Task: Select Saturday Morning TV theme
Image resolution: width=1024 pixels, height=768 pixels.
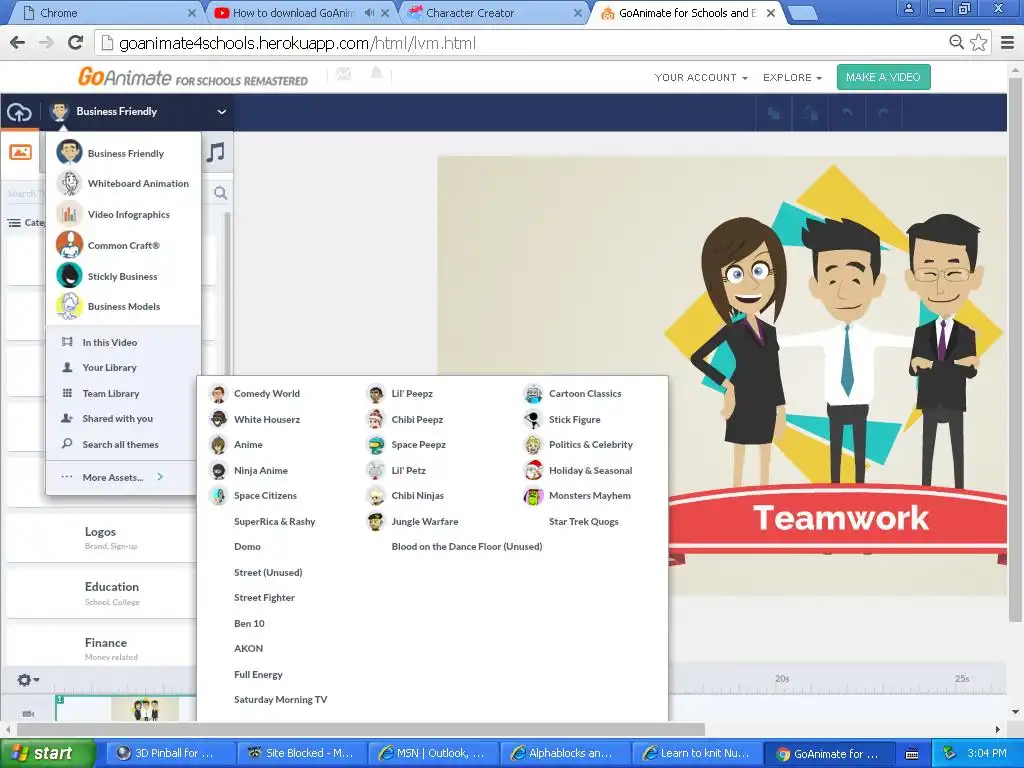Action: coord(280,699)
